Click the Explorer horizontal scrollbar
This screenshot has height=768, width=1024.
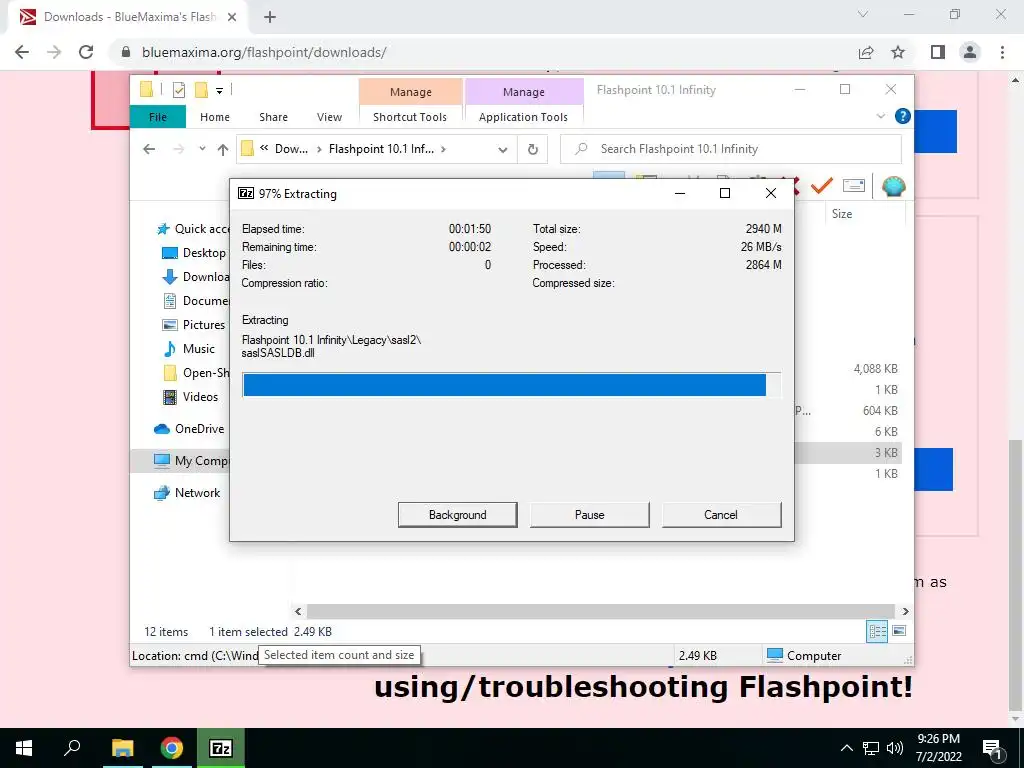[601, 611]
